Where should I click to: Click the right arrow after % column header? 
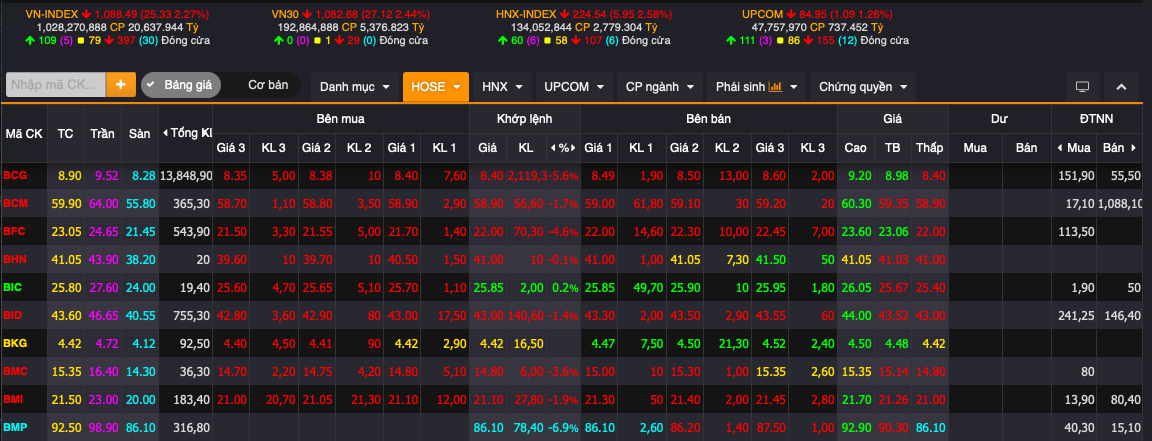(575, 148)
